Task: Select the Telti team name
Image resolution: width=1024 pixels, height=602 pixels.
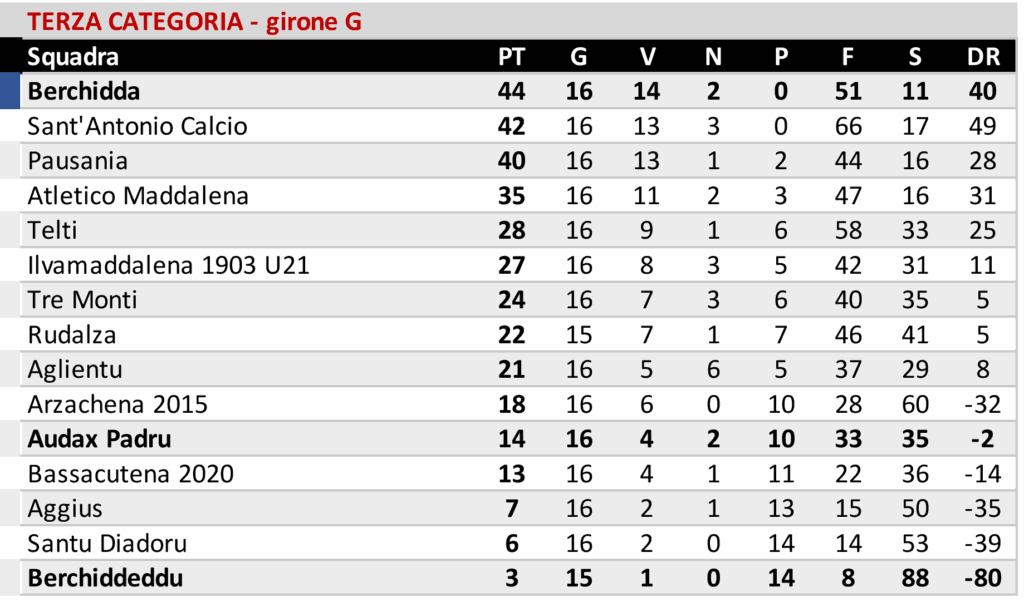Action: point(53,231)
